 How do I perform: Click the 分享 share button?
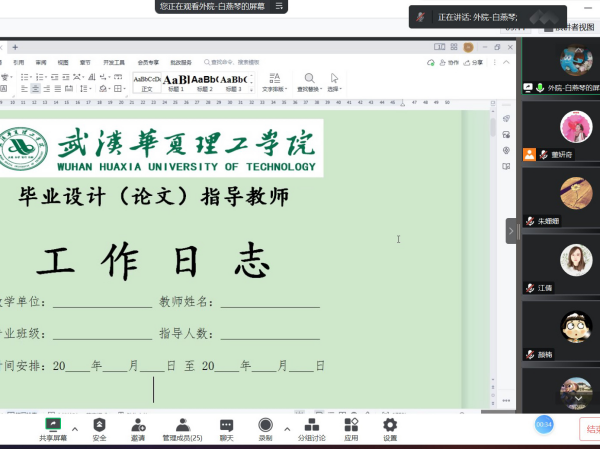click(473, 62)
